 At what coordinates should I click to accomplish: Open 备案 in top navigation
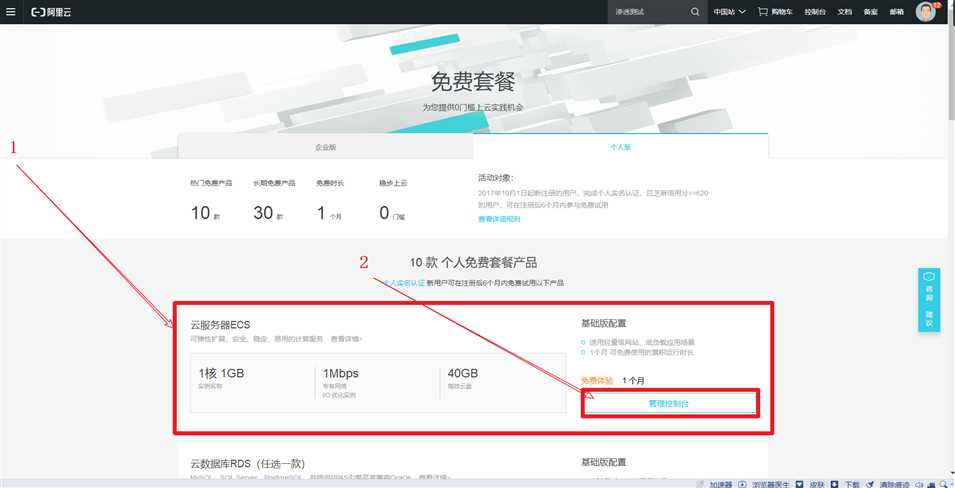click(x=870, y=12)
